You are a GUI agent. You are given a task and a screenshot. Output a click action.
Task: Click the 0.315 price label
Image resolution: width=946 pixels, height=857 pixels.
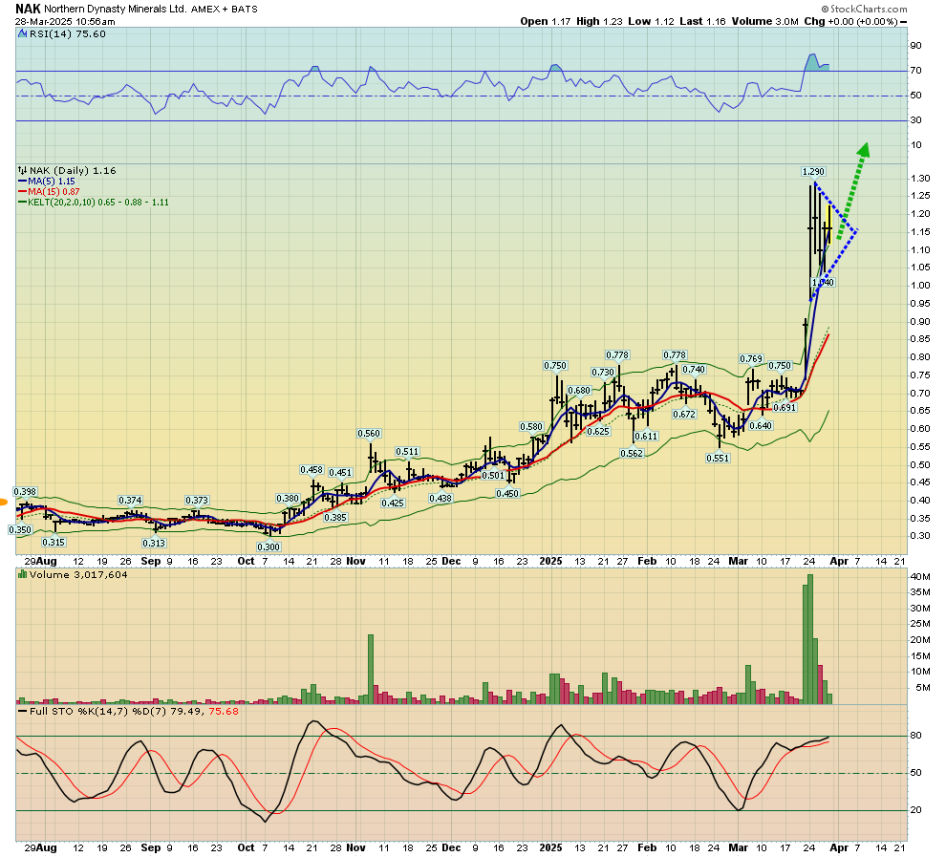(x=54, y=542)
